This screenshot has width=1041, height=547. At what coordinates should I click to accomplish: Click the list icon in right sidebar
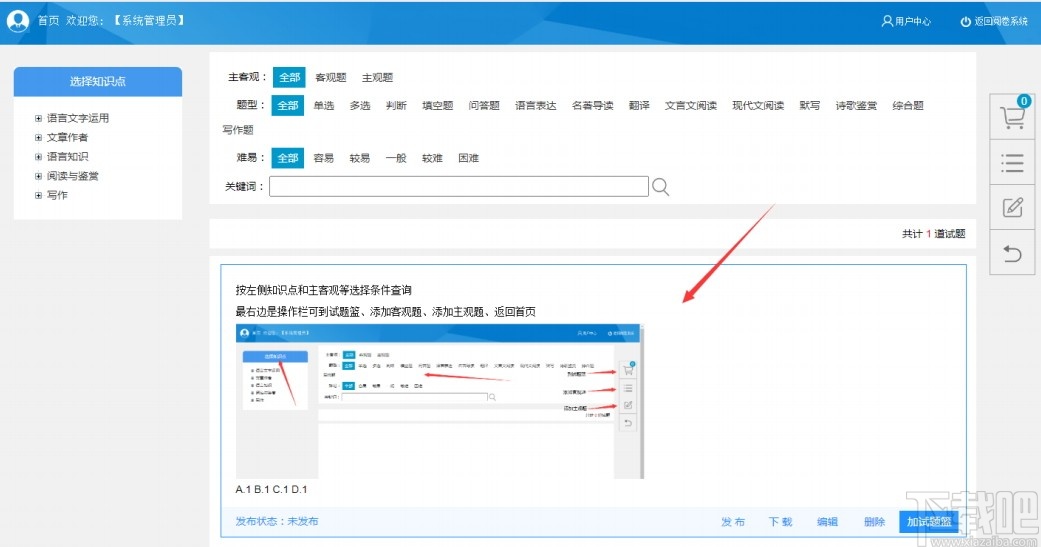pyautogui.click(x=1012, y=163)
